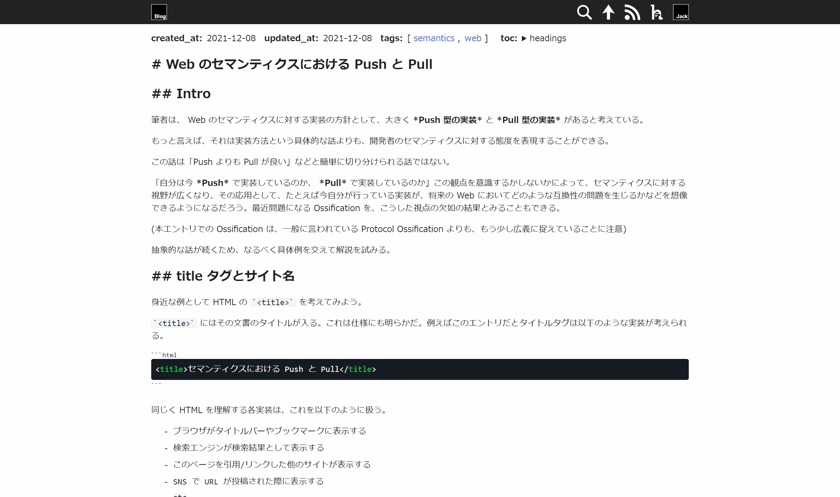The width and height of the screenshot is (840, 497).
Task: Click the HTML title code block
Action: point(419,370)
